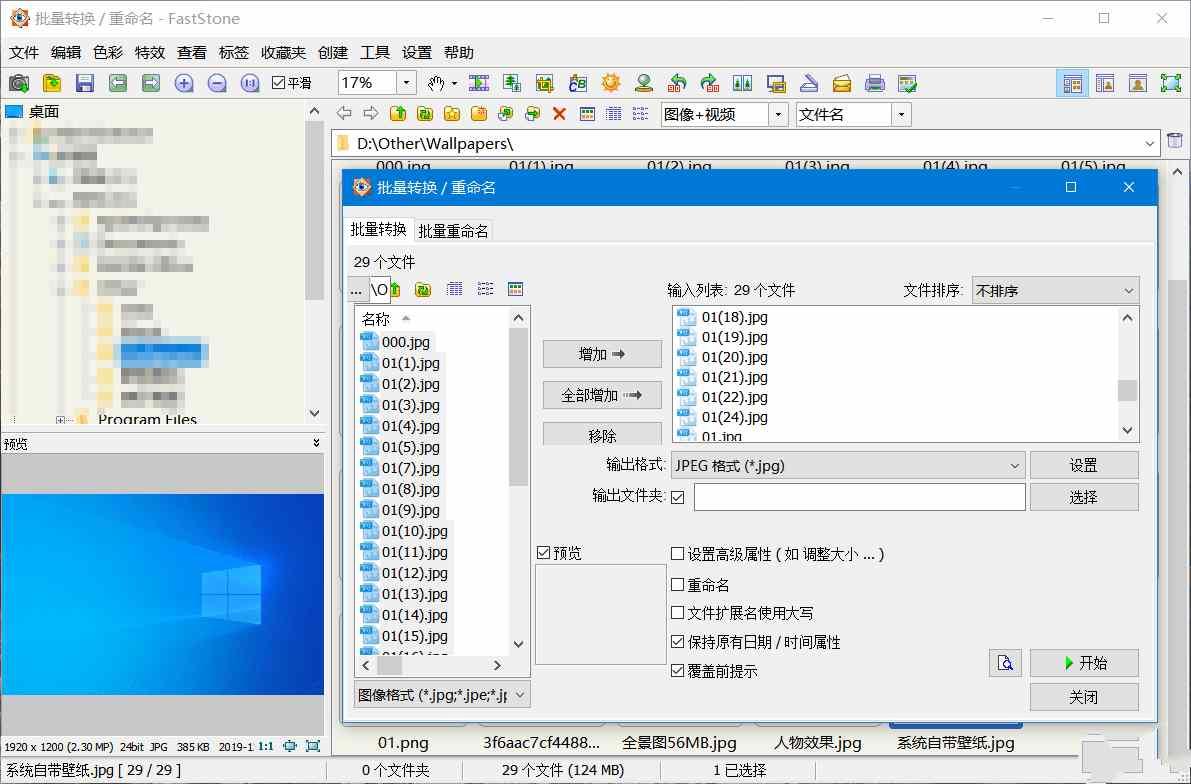Click the zoom in magnifier icon
This screenshot has height=784, width=1191.
[183, 83]
